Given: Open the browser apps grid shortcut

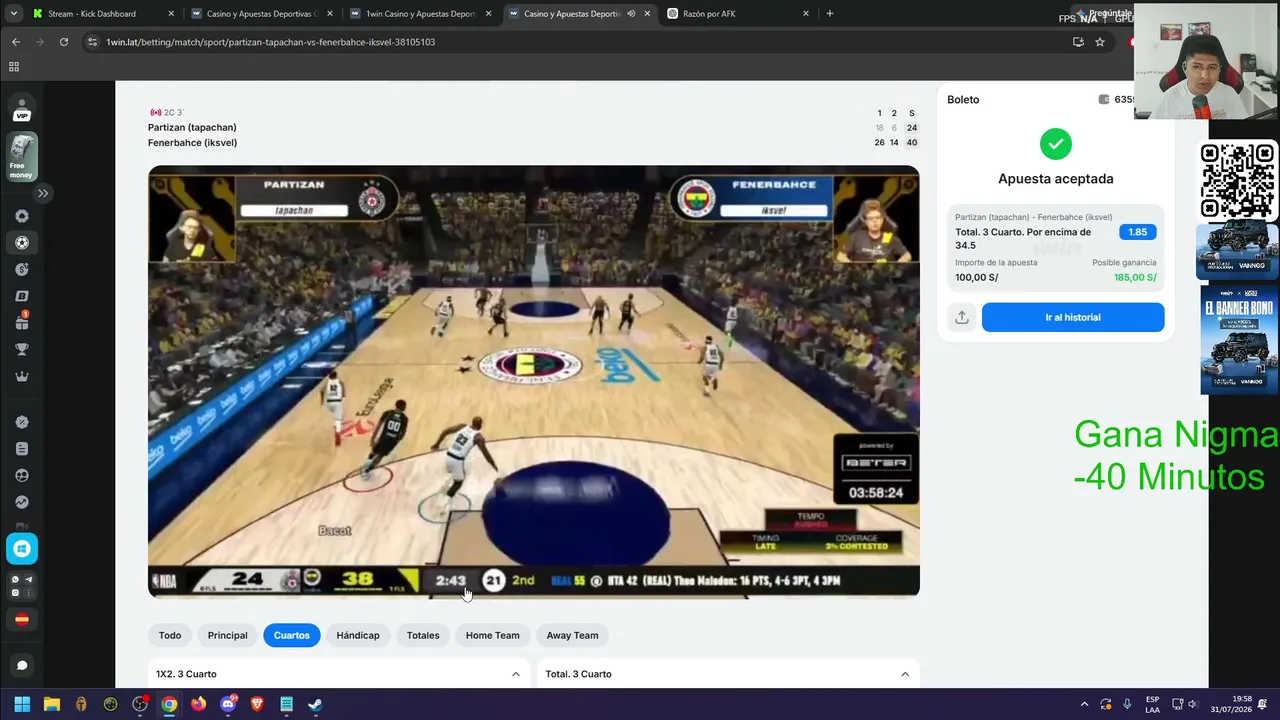Looking at the screenshot, I should pyautogui.click(x=14, y=67).
